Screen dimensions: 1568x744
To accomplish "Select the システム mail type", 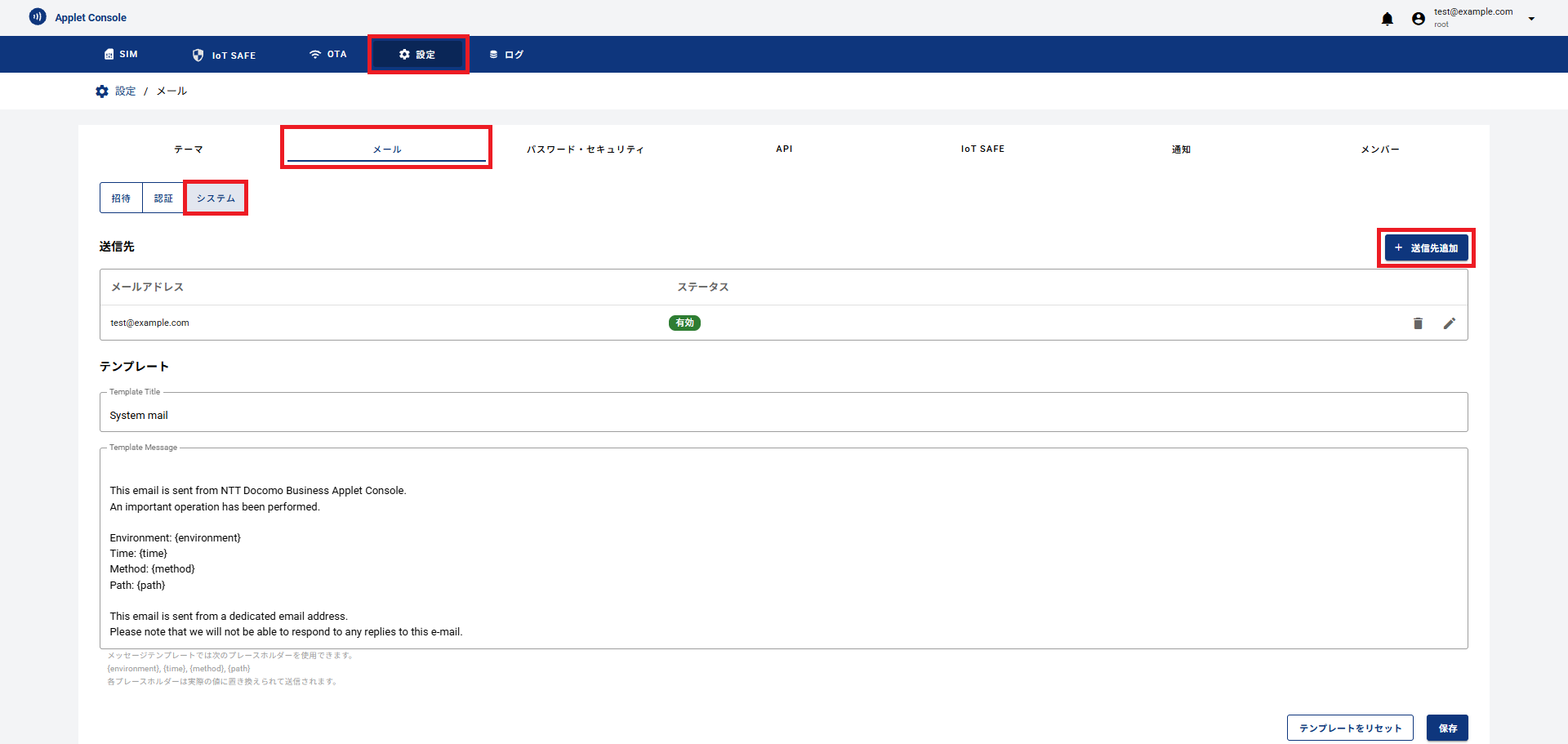I will 216,198.
